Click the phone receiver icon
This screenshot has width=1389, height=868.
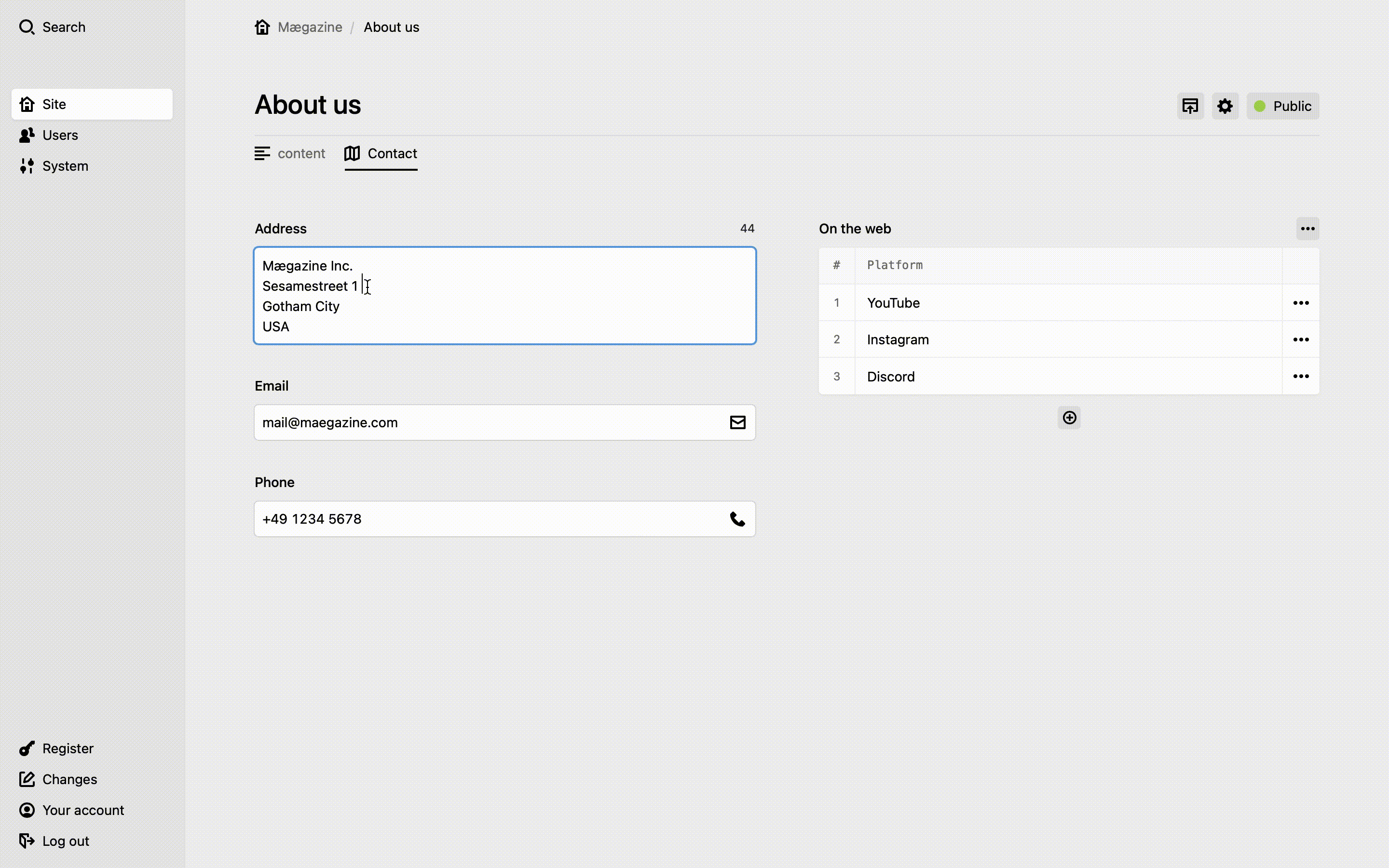pyautogui.click(x=737, y=518)
